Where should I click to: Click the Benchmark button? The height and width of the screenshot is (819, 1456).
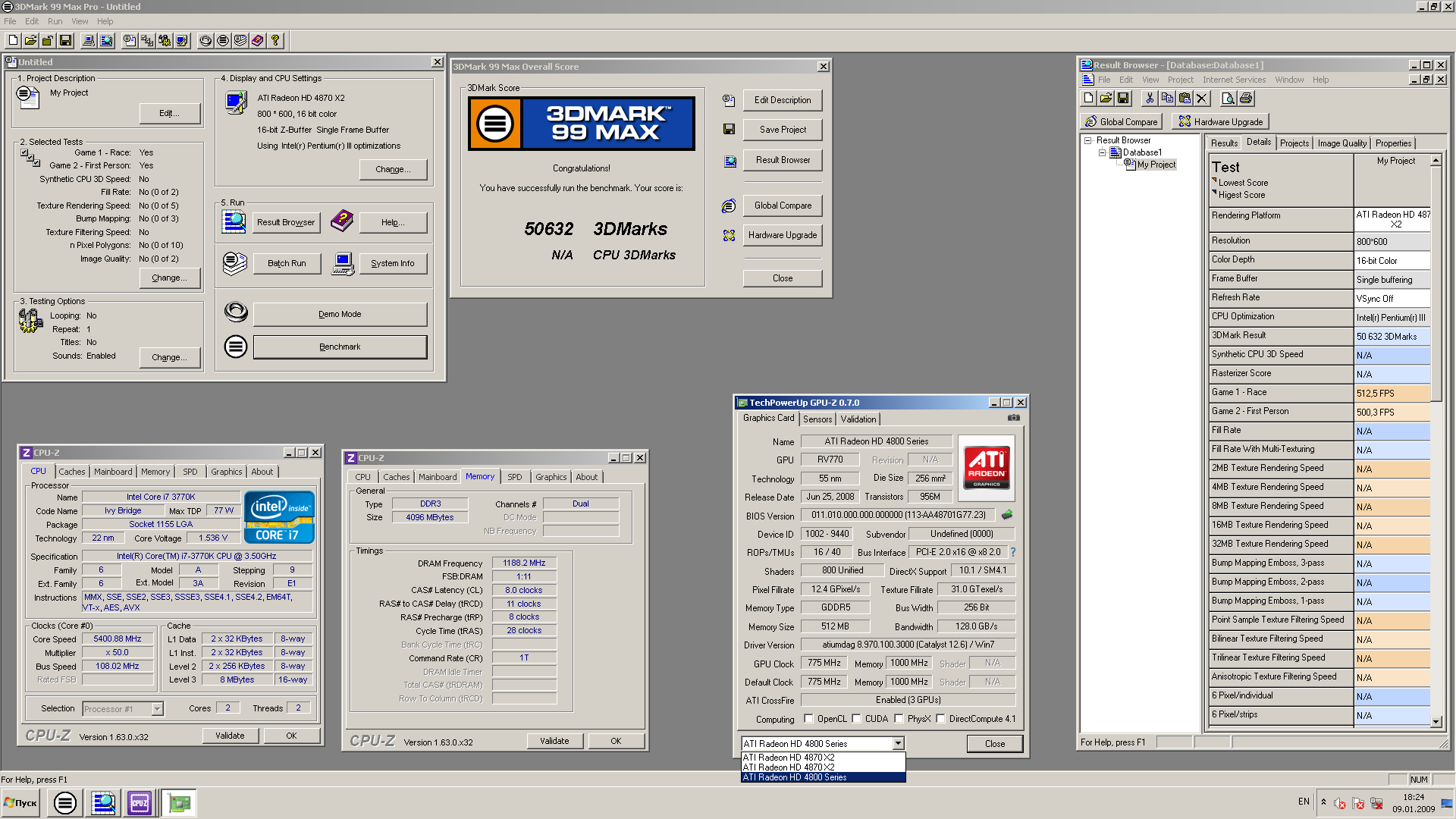pos(340,347)
